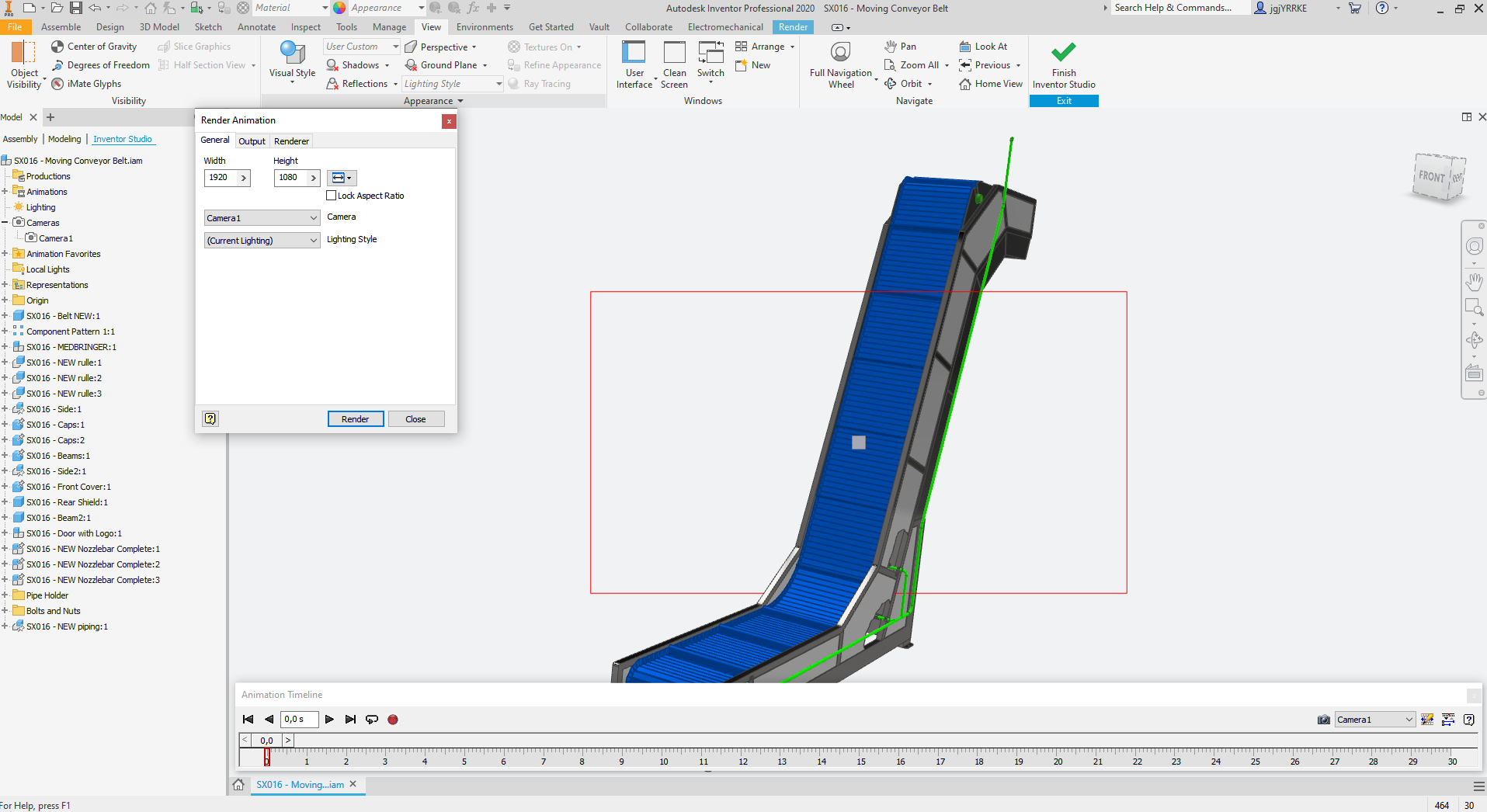Open the Full Navigation Wheel tool

coord(840,53)
